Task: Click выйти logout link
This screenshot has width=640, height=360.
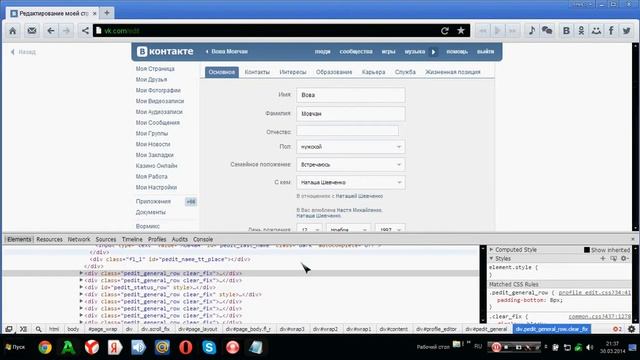Action: pyautogui.click(x=485, y=52)
